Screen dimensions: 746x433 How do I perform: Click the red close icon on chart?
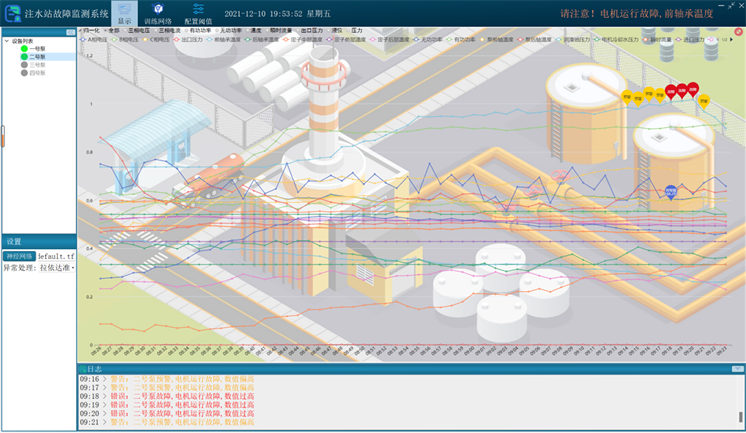[738, 31]
